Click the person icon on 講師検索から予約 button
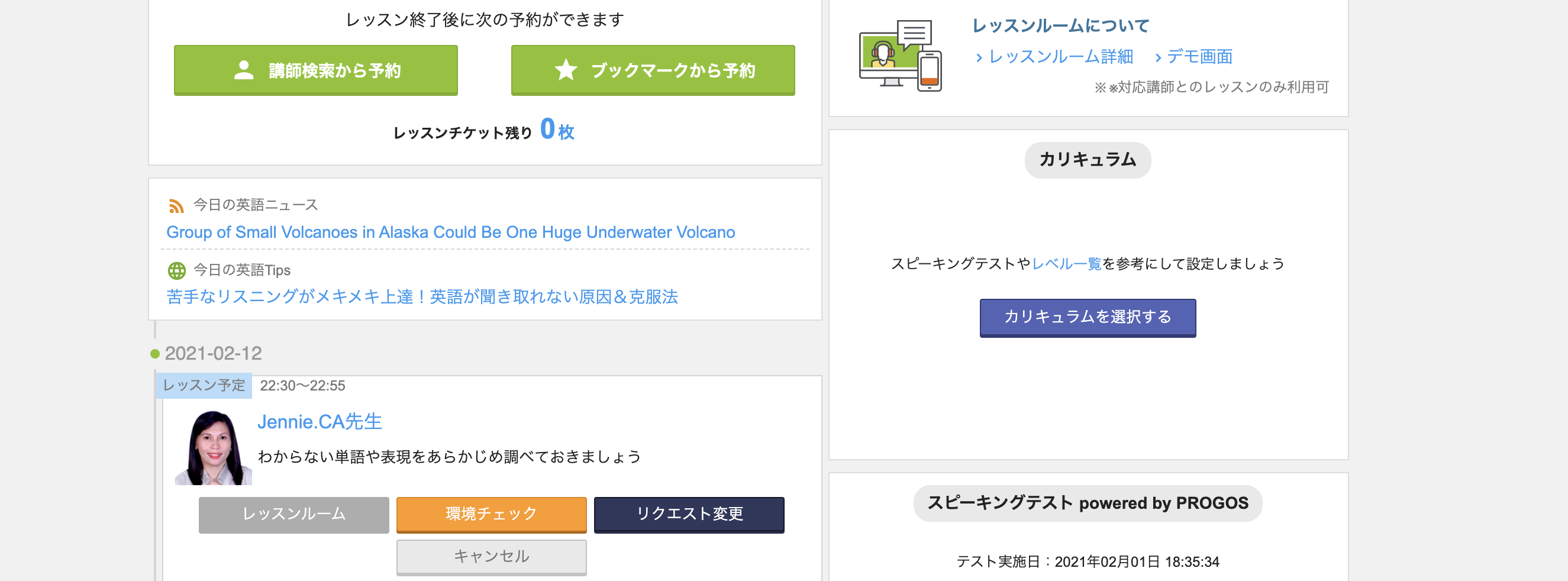Screen dimensions: 1568x581 (x=243, y=70)
